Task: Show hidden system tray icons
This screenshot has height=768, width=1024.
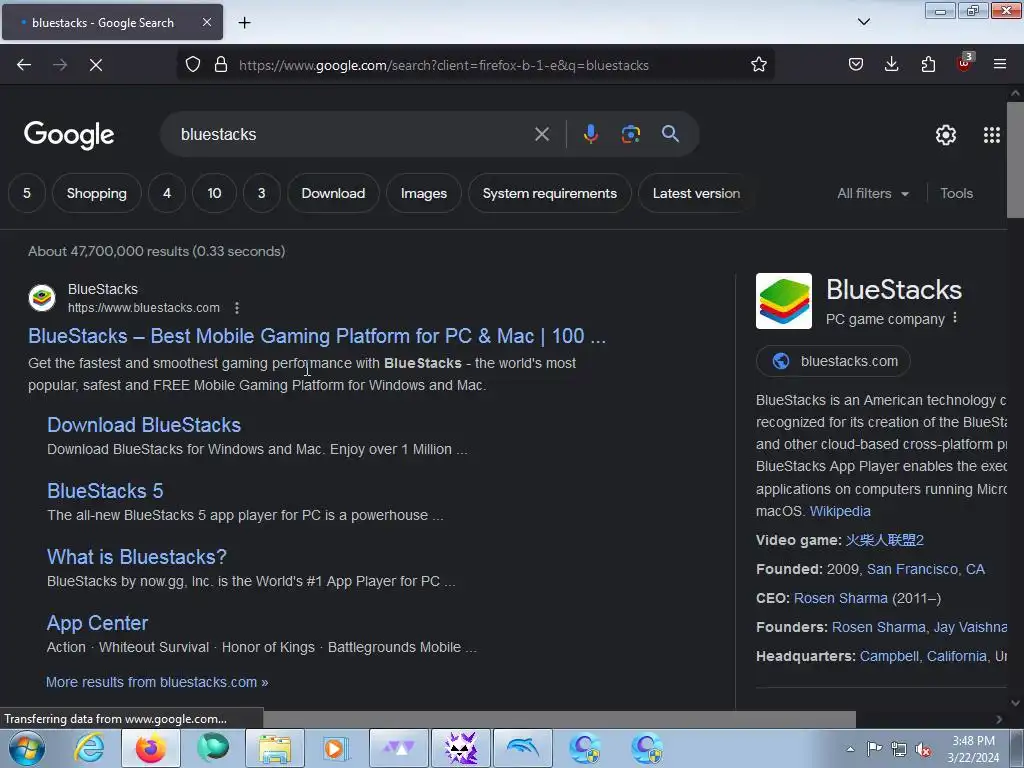Action: coord(850,750)
